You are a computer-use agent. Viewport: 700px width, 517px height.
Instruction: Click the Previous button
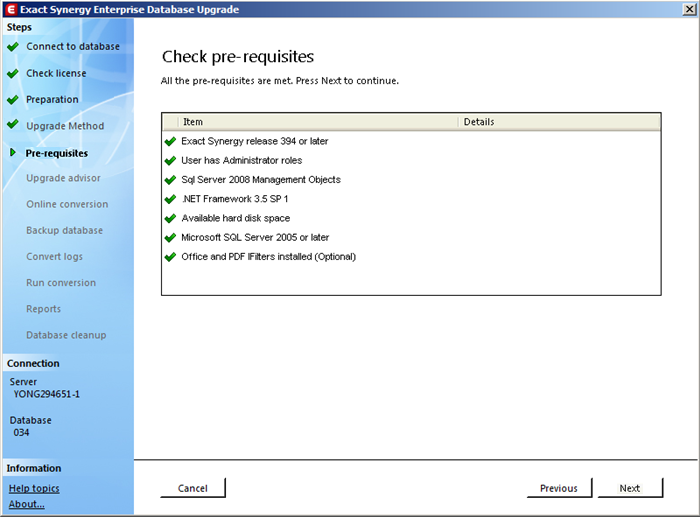click(559, 488)
